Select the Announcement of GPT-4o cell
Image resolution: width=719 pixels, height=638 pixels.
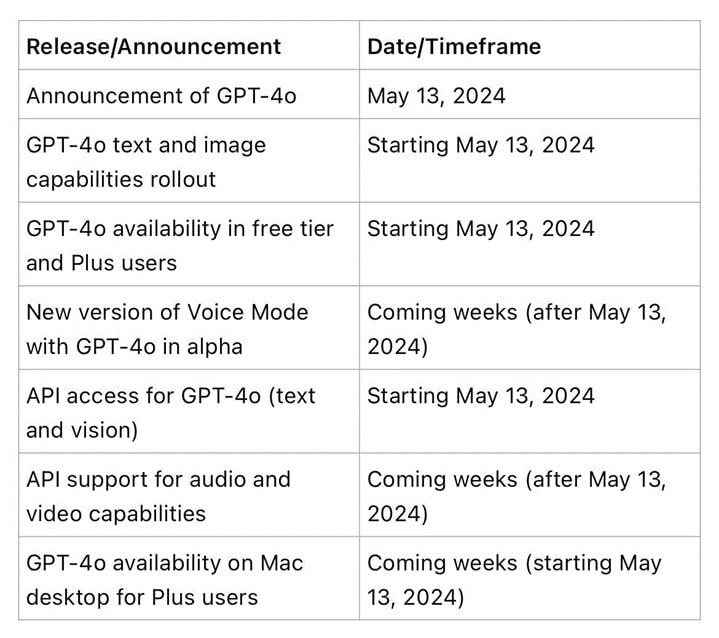pyautogui.click(x=188, y=94)
